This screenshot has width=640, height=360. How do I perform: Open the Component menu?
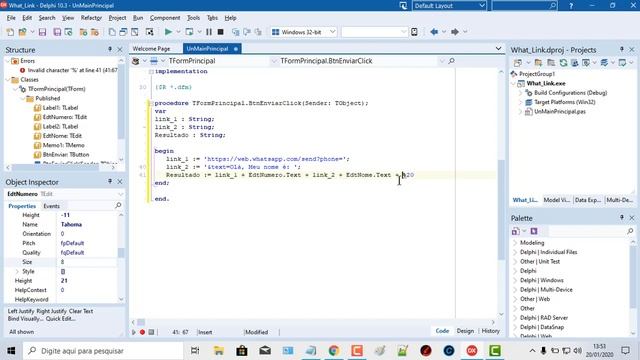[x=165, y=18]
